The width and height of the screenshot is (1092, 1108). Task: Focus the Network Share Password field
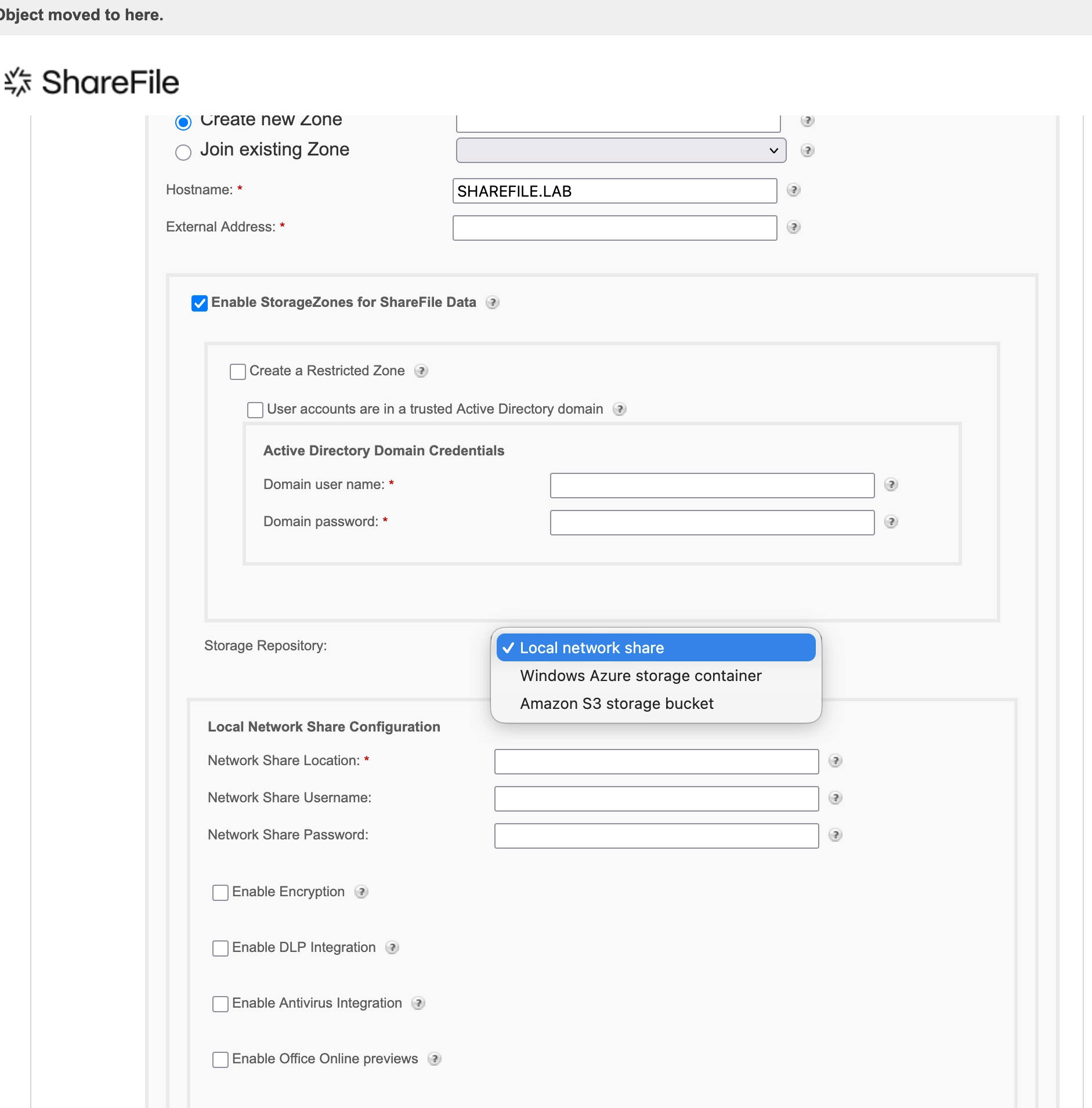pos(657,836)
